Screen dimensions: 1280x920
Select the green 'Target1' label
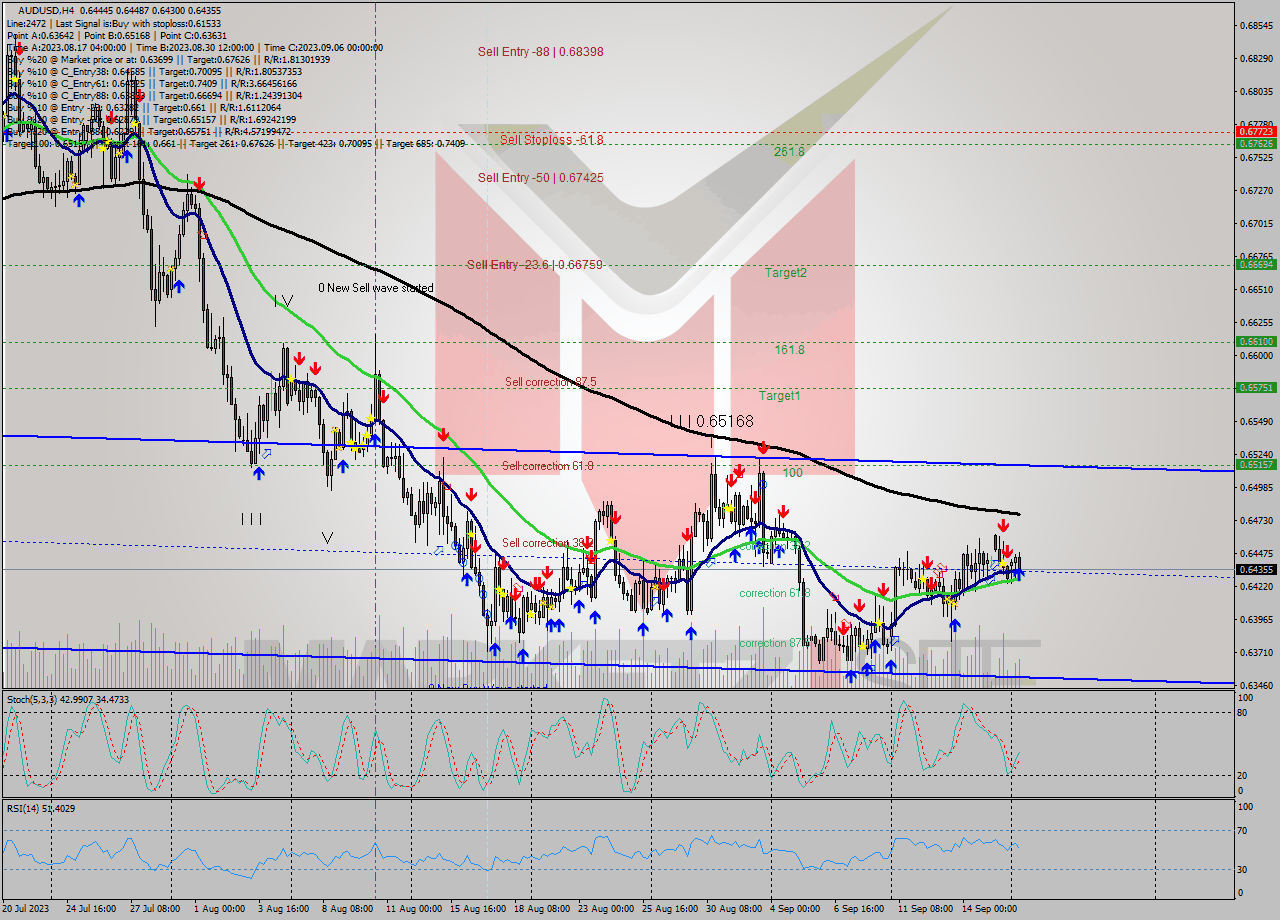coord(779,395)
